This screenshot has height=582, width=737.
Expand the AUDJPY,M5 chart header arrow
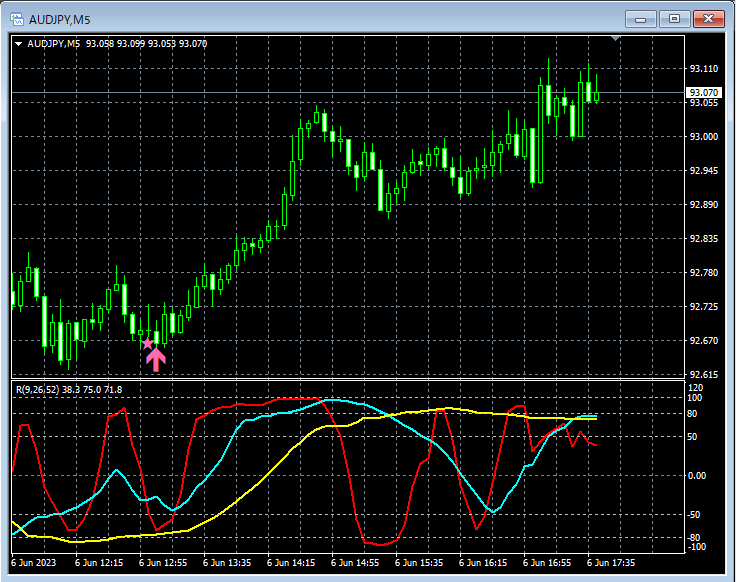[x=19, y=44]
